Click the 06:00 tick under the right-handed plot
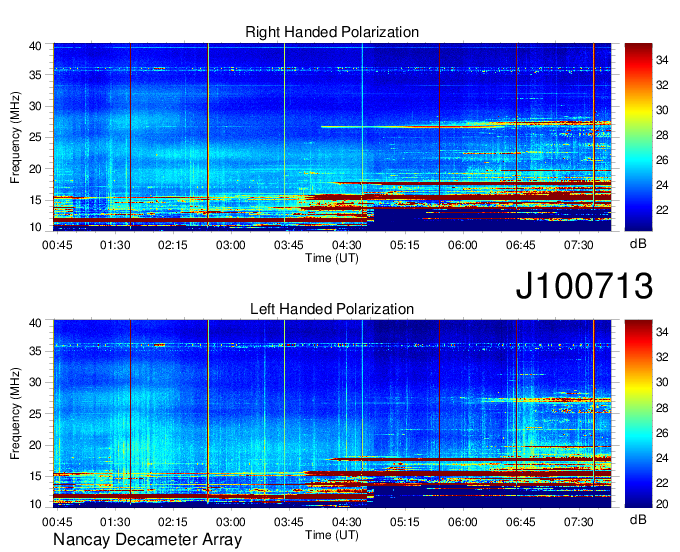 [463, 245]
